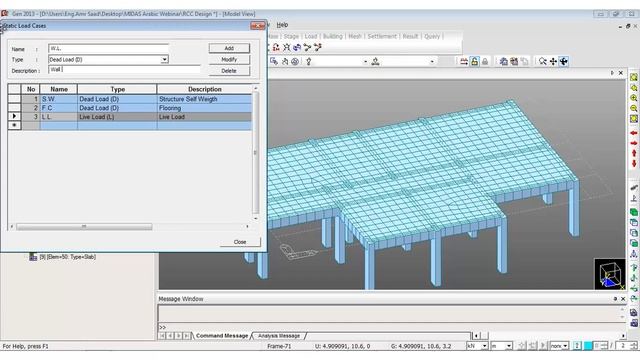Select the S.W. row name cell

click(x=59, y=99)
